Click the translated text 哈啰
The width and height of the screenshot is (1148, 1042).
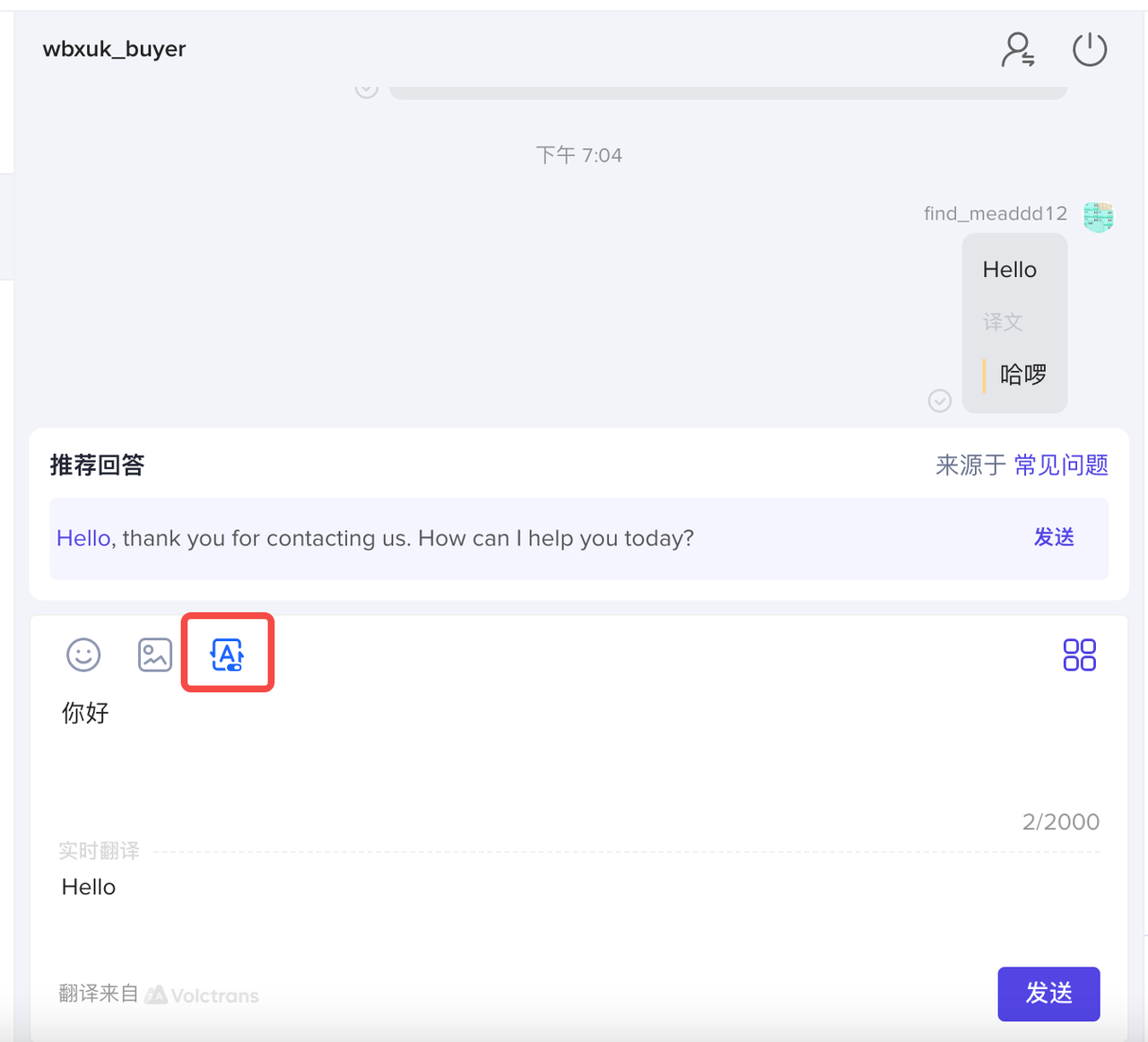[1023, 375]
